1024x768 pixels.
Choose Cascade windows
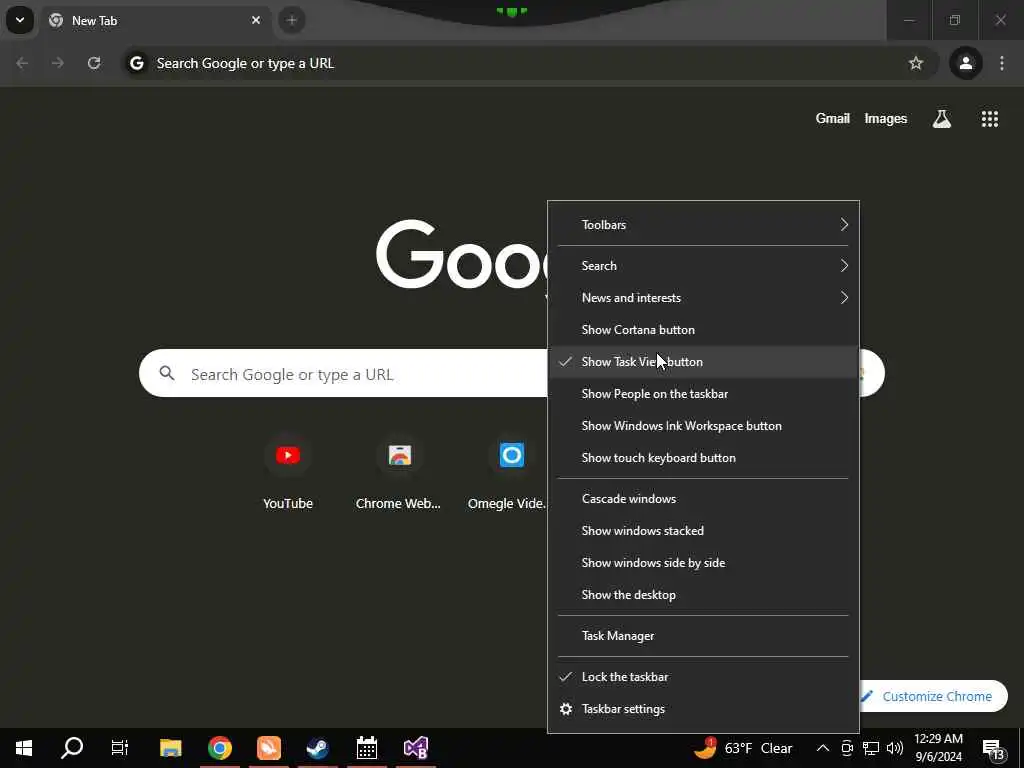703,499
